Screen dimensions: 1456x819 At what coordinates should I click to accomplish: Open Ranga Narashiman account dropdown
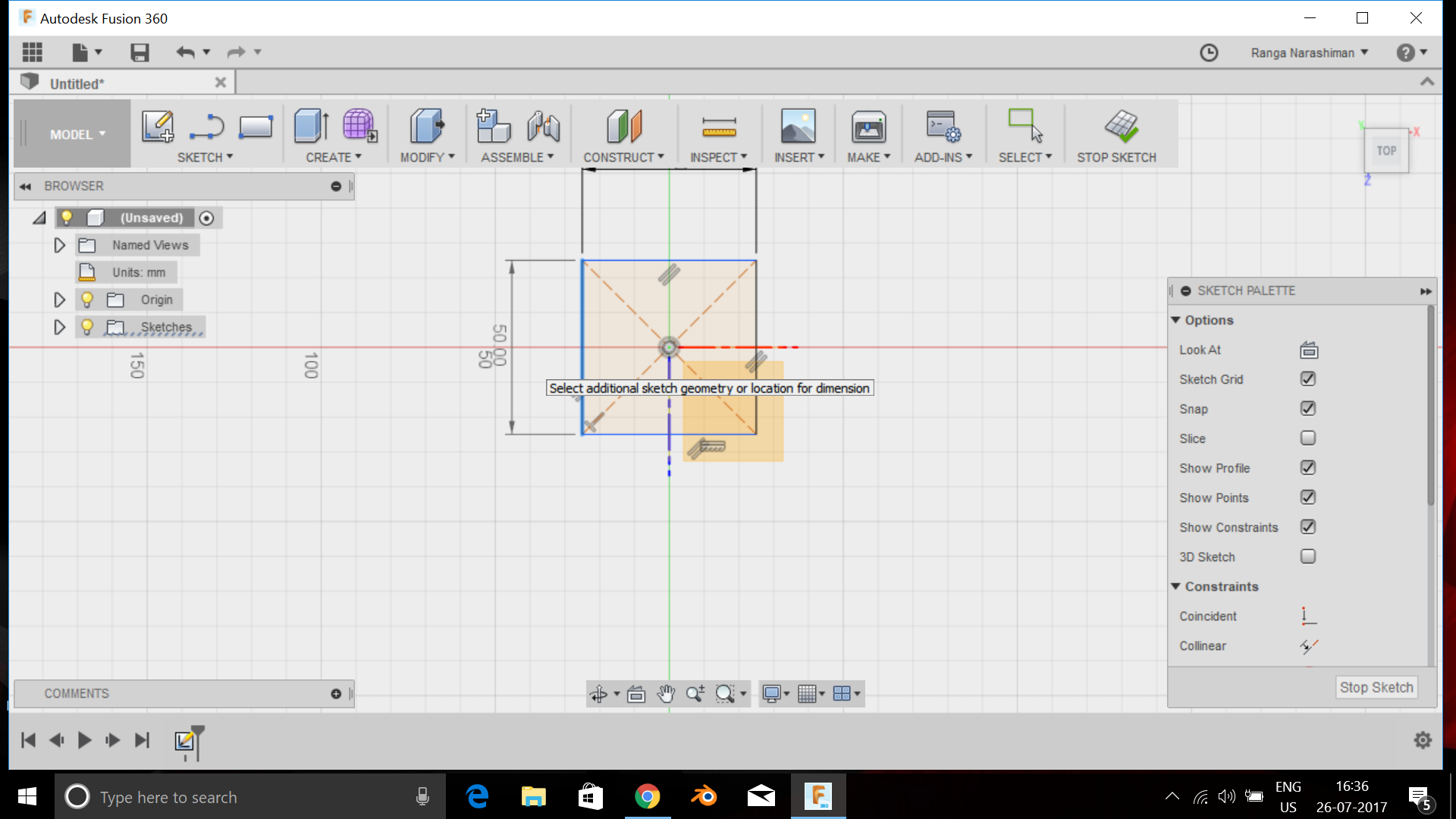click(1310, 52)
